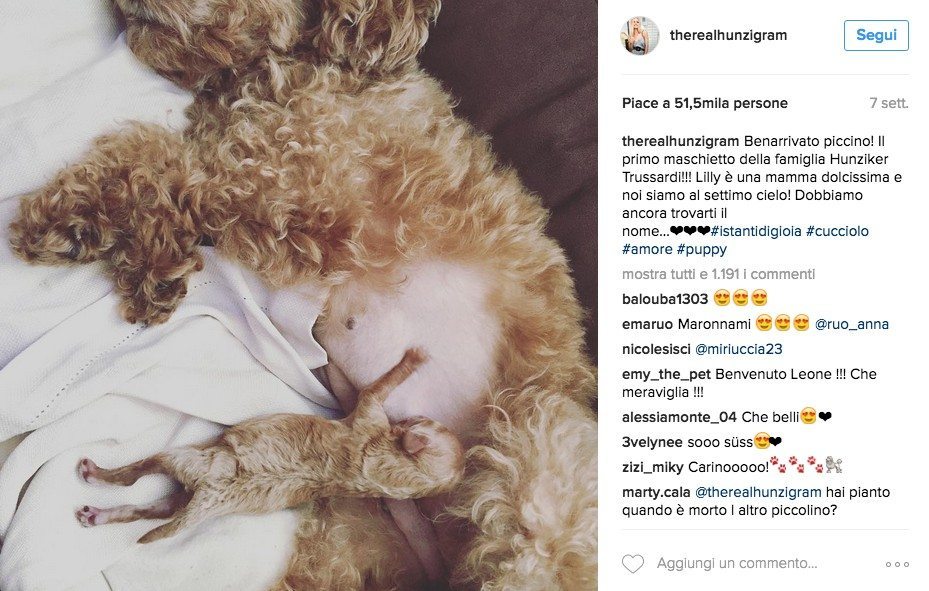Open emy_the_pet commenter profile
929x591 pixels.
pyautogui.click(x=667, y=374)
